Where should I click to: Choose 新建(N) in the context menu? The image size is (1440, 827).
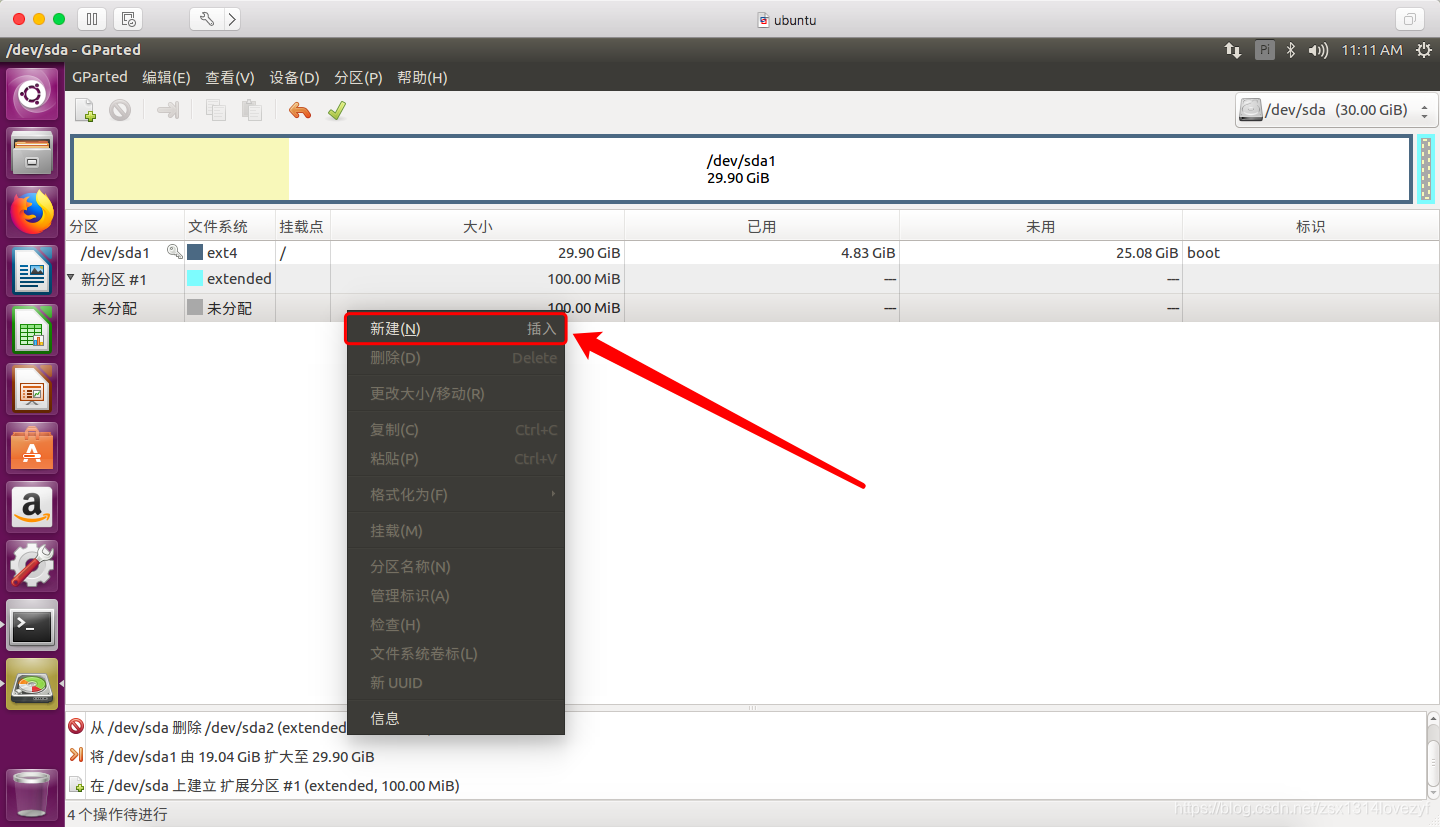point(456,328)
